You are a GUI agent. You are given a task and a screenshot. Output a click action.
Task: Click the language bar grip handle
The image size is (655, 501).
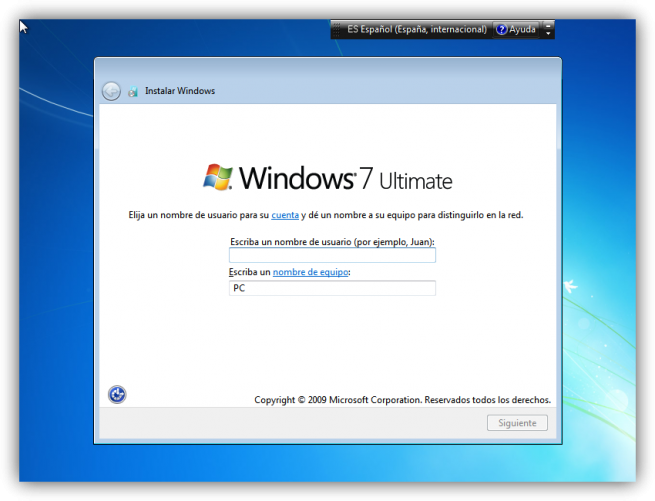pos(336,30)
